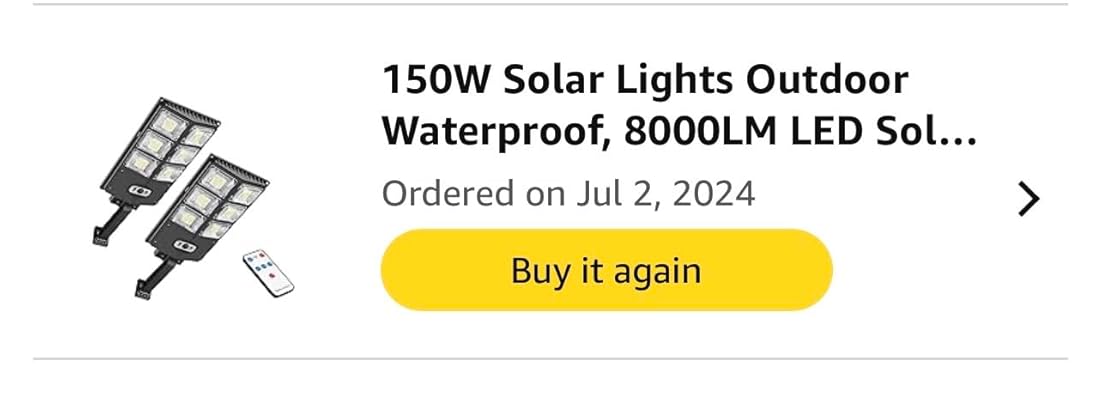Open the "150W Solar Lights Outdoor" title
The image size is (1102, 400).
pyautogui.click(x=645, y=80)
